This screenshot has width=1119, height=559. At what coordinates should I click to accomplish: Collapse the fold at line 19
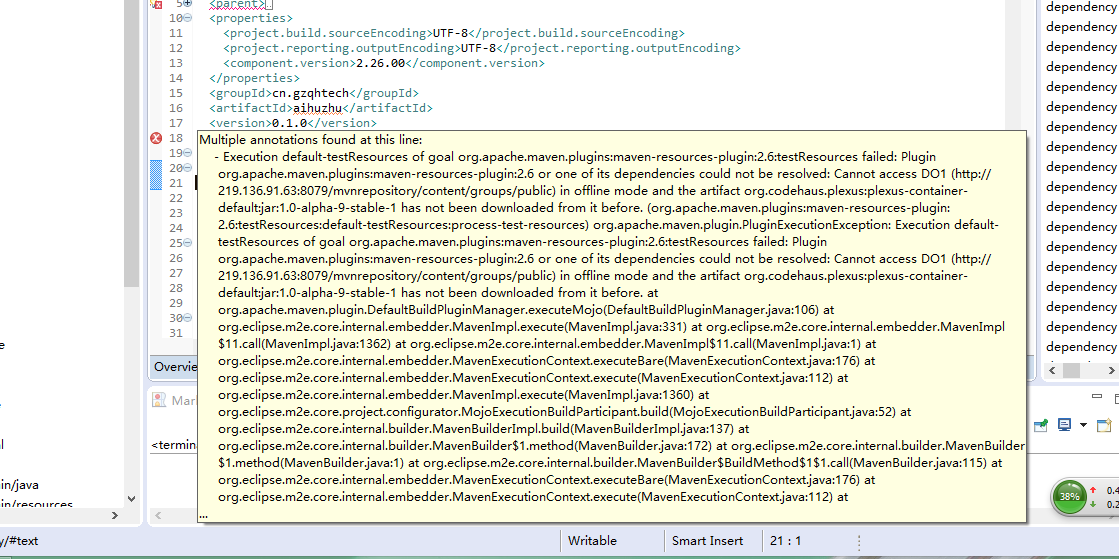click(x=189, y=153)
